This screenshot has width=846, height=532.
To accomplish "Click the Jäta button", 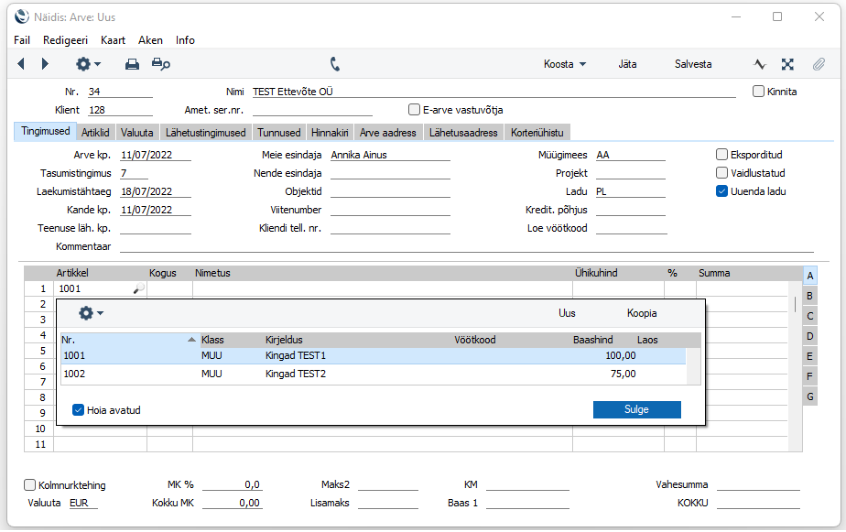I will pos(627,64).
